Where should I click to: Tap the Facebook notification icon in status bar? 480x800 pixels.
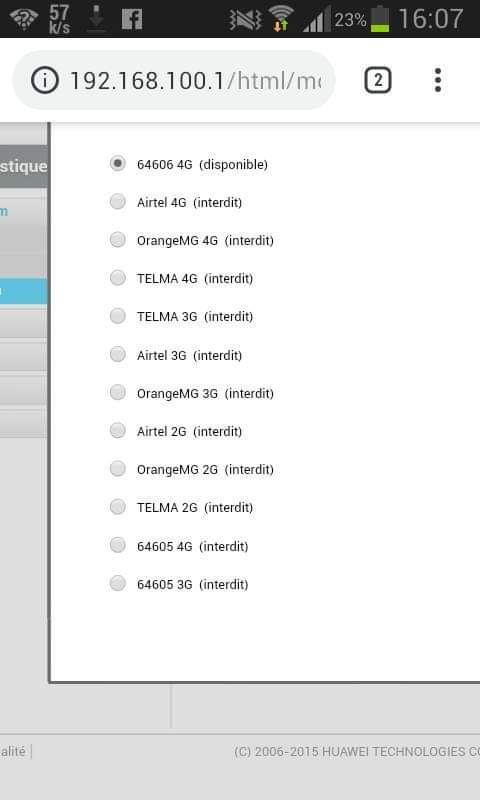132,19
